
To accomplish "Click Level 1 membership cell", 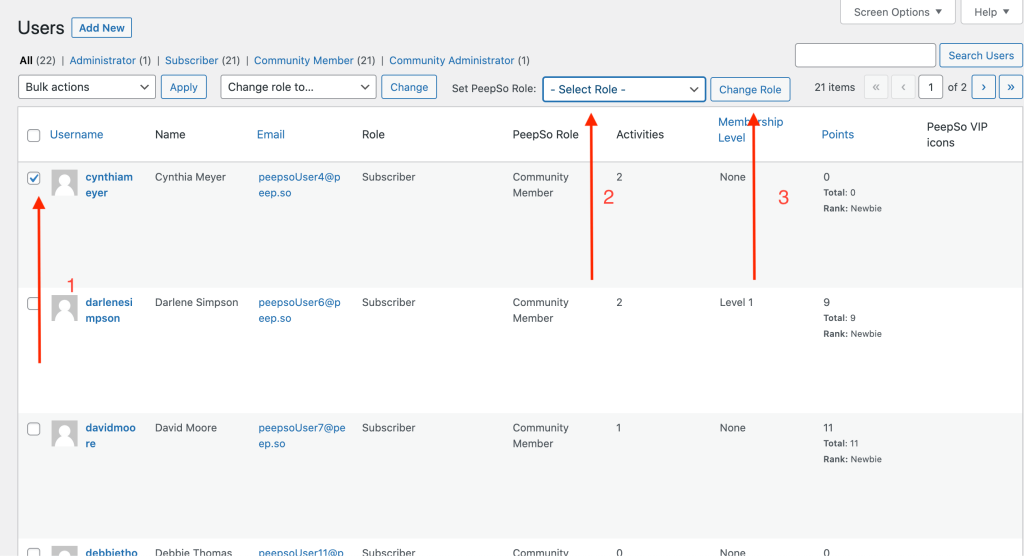I will click(736, 303).
